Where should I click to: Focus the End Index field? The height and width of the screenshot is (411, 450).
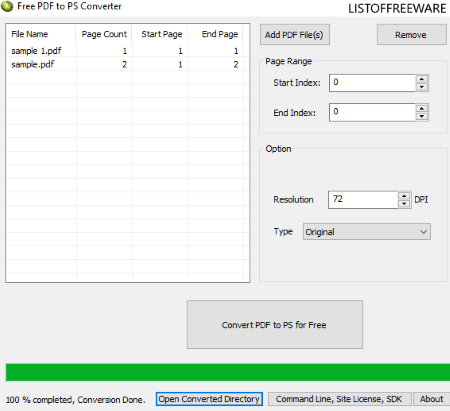pos(372,112)
